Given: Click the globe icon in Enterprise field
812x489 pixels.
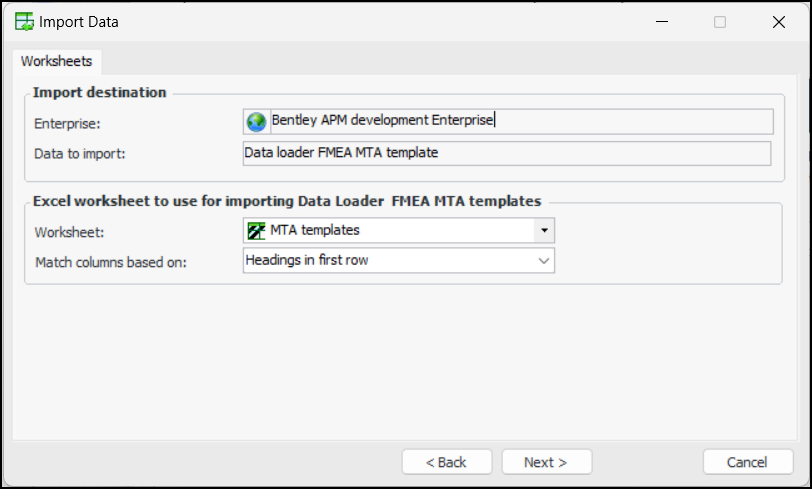Looking at the screenshot, I should [x=257, y=121].
